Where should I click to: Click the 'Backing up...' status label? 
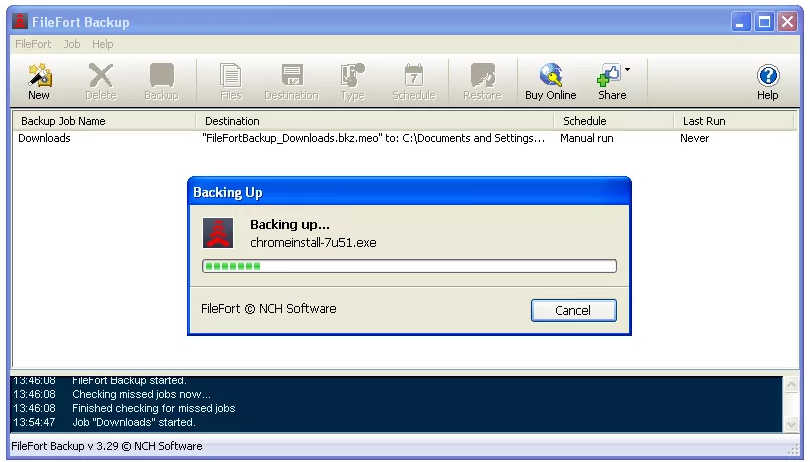click(290, 224)
